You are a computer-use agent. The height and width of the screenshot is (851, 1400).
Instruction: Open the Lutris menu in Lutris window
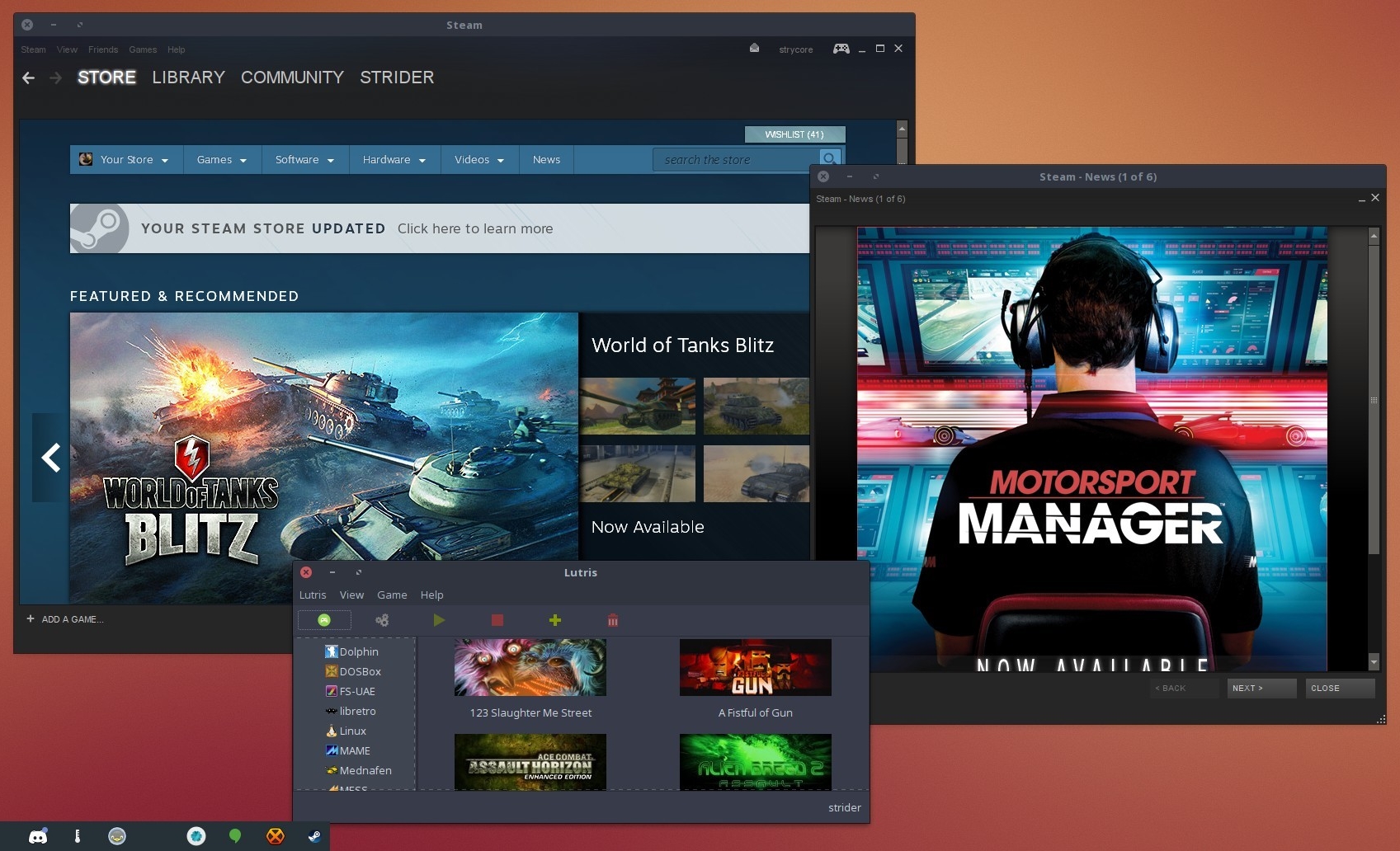click(x=313, y=595)
